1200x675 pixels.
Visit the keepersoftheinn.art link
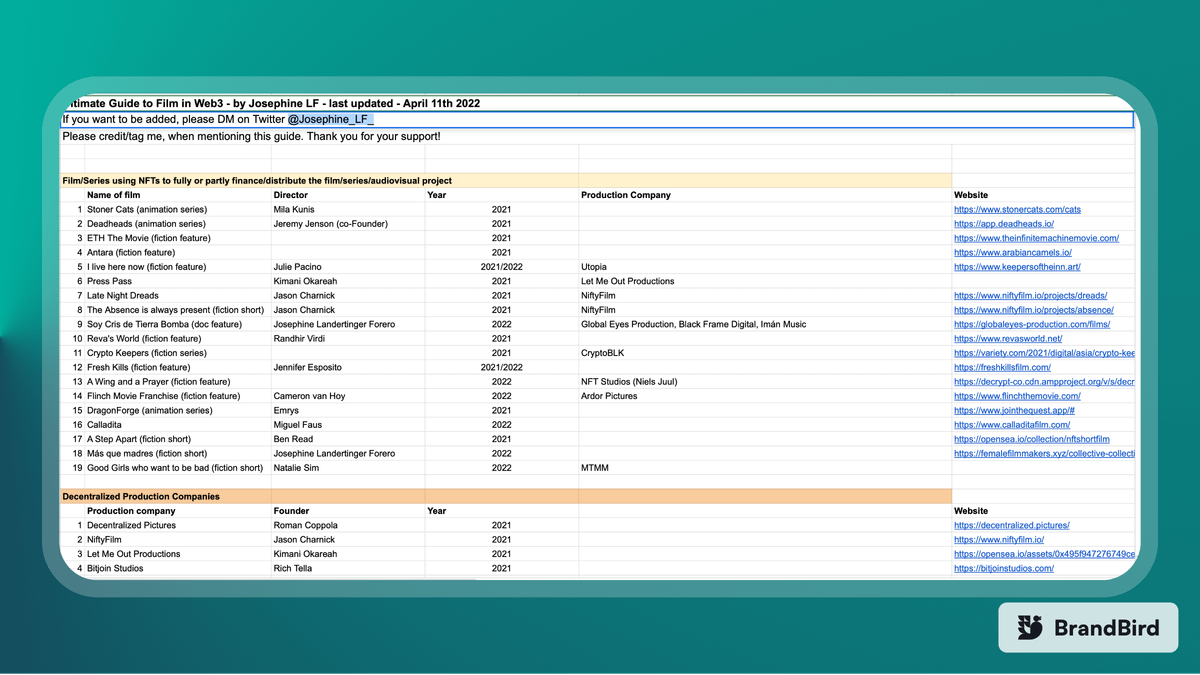tap(1017, 267)
